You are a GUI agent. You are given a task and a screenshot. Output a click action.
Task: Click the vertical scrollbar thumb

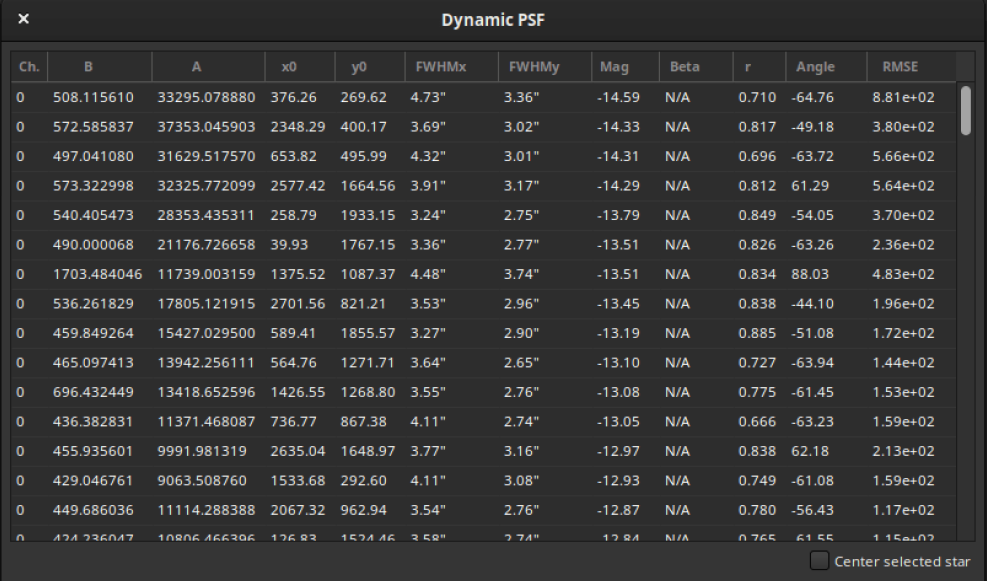click(966, 110)
